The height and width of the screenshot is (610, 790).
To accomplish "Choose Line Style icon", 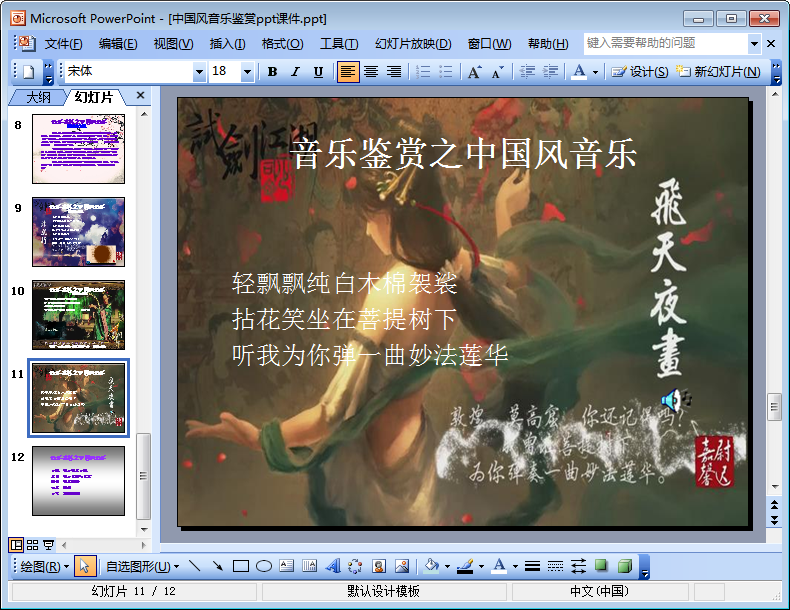I will click(x=532, y=567).
